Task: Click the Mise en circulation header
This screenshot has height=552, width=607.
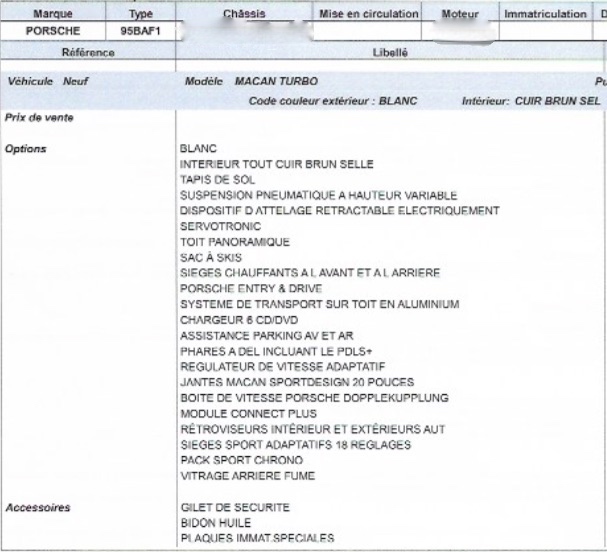Action: [369, 14]
